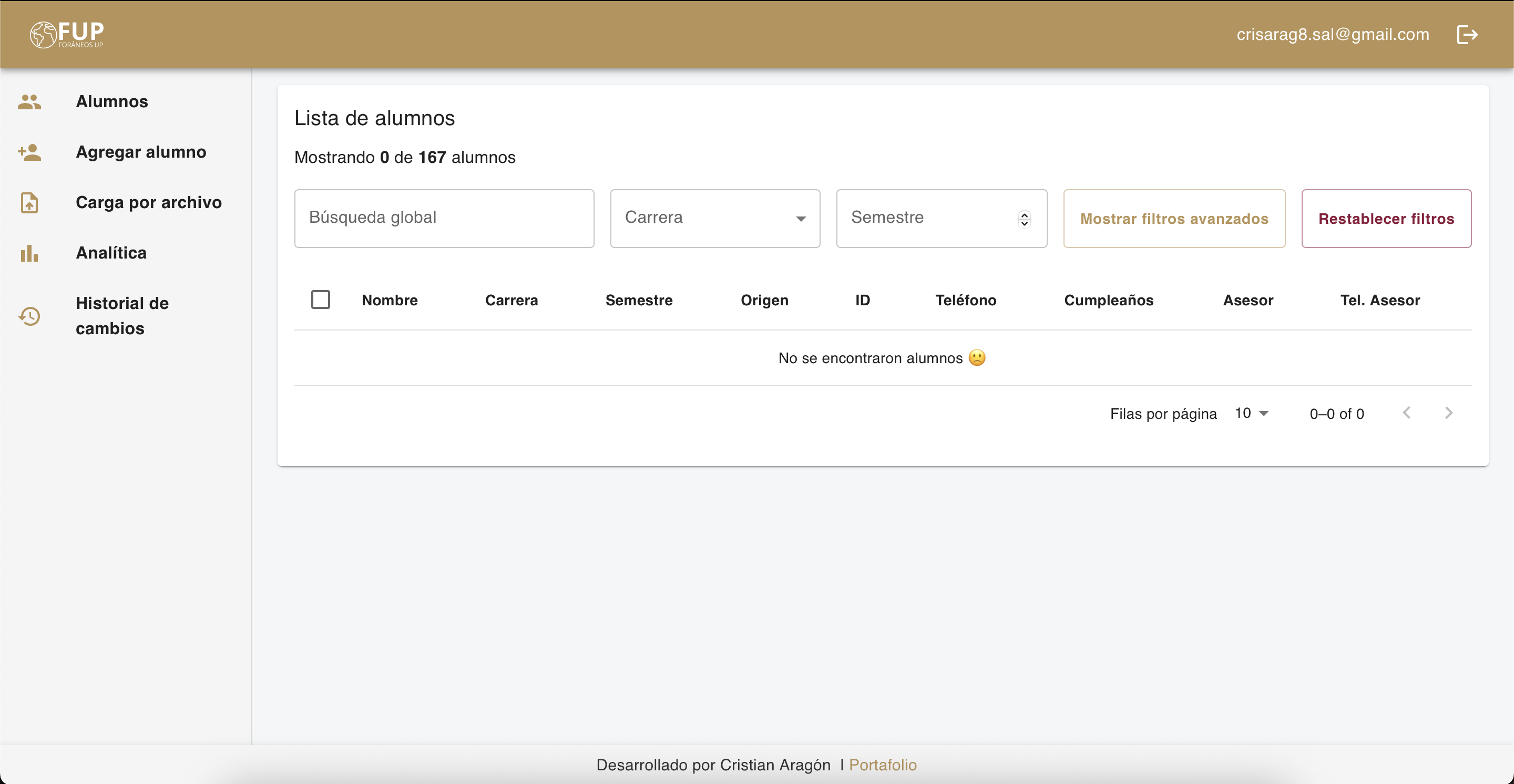The height and width of the screenshot is (784, 1514).
Task: Sort by ID column header
Action: (862, 300)
